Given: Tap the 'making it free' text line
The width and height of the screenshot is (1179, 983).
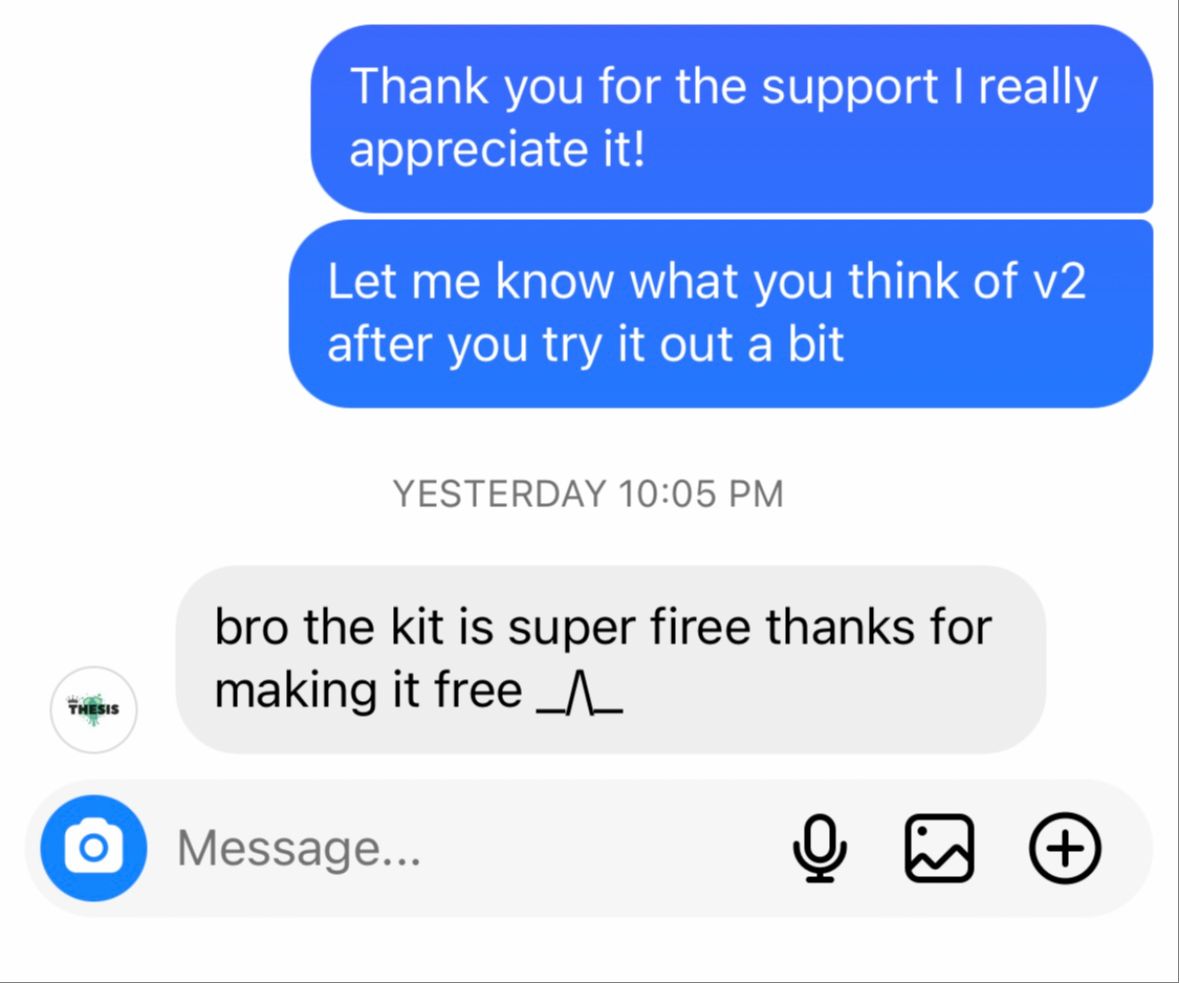Looking at the screenshot, I should (368, 690).
